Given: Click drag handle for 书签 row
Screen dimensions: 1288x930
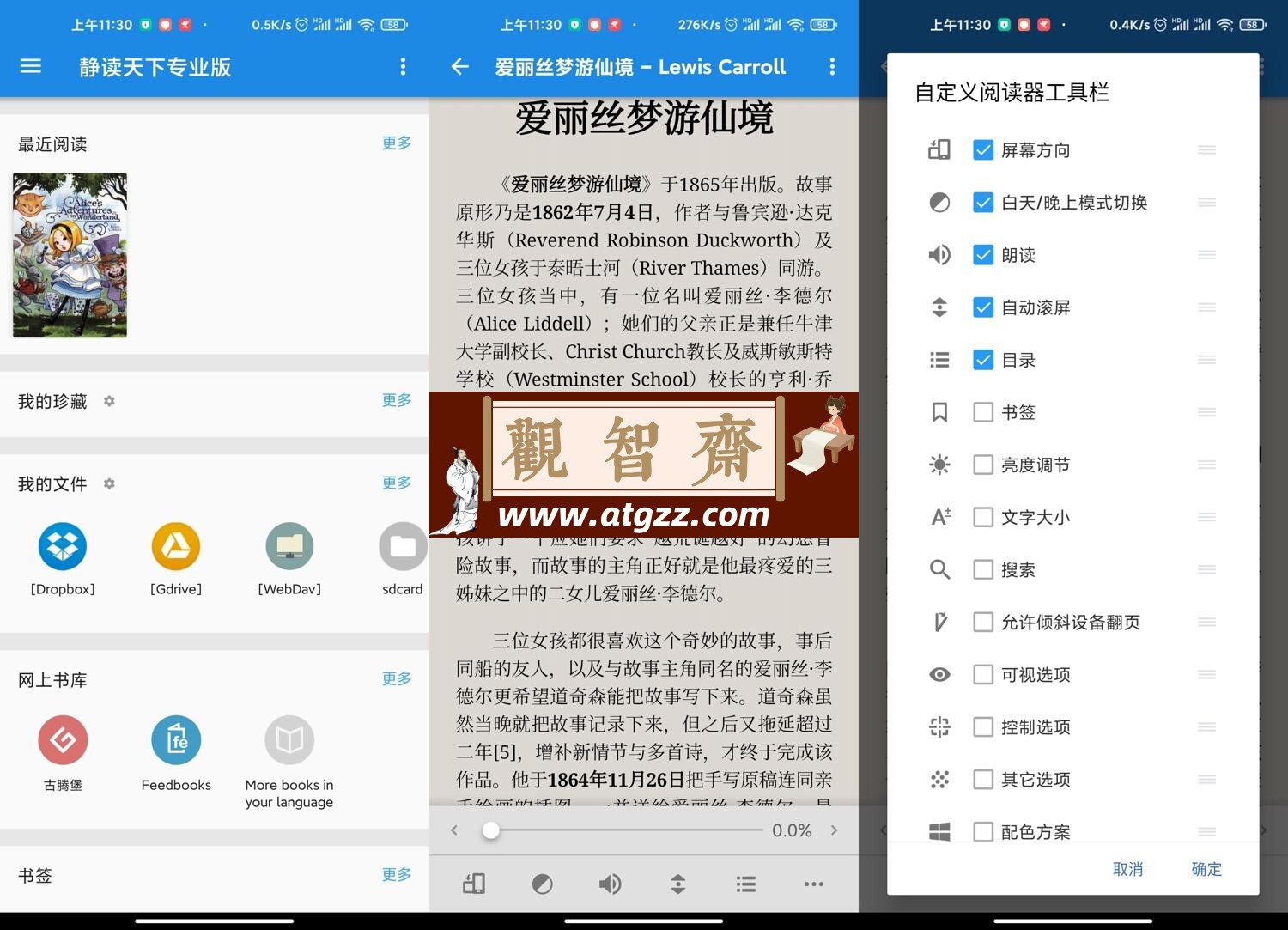Looking at the screenshot, I should (1206, 412).
